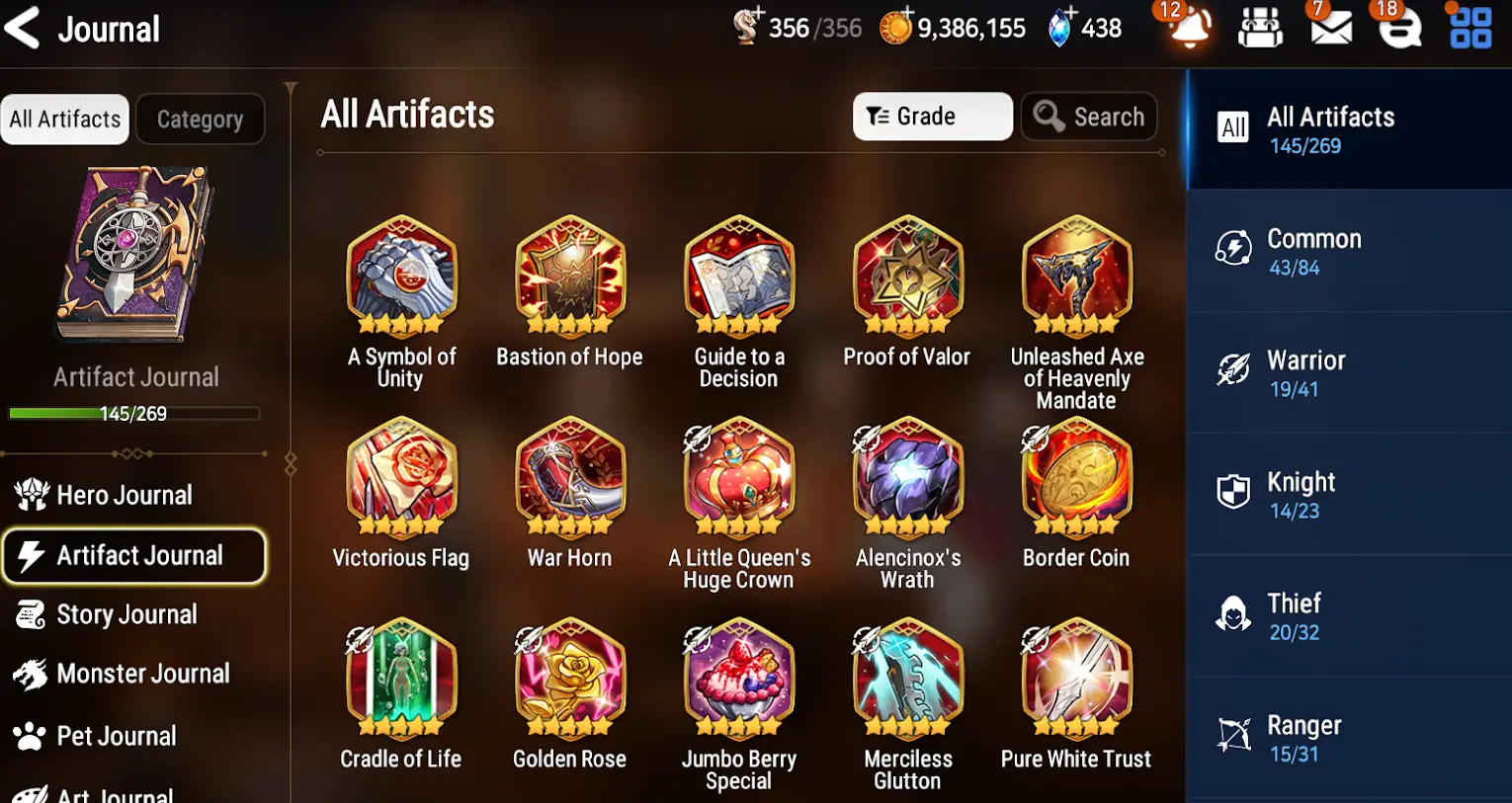Viewport: 1512px width, 803px height.
Task: Open the Grade sort dropdown
Action: tap(932, 117)
